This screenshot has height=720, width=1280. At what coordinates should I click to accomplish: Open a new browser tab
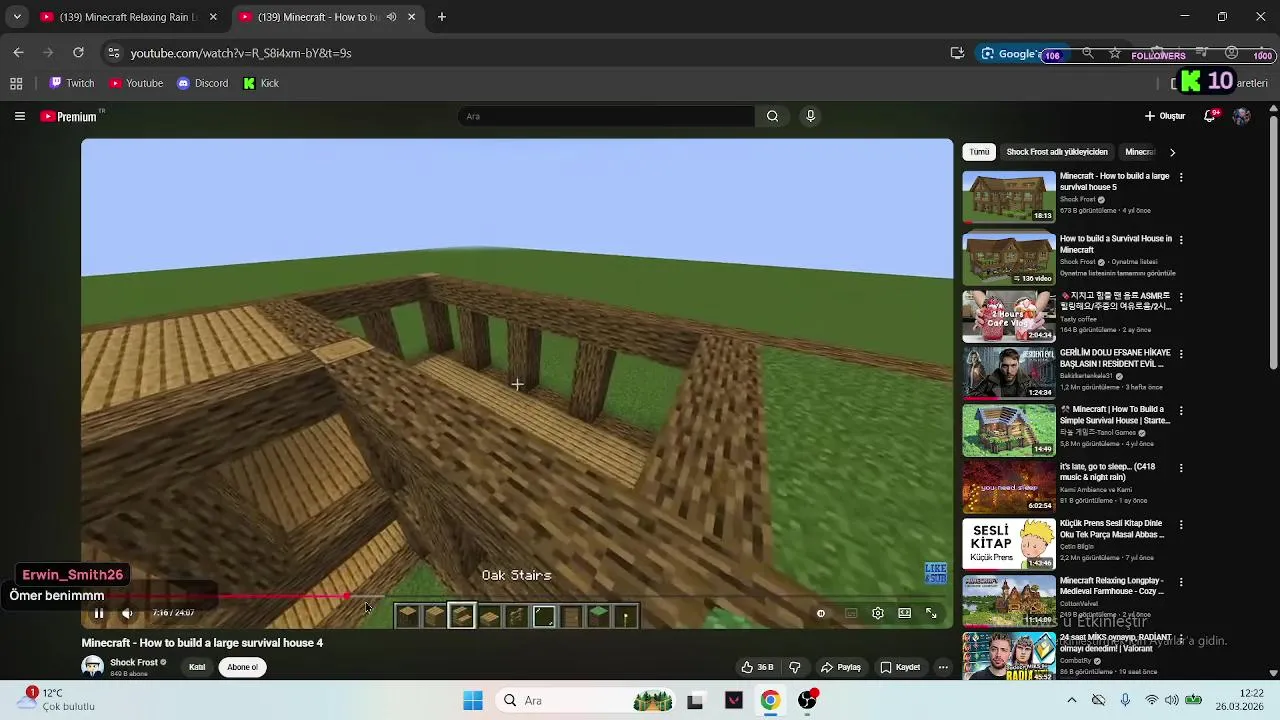tap(442, 17)
